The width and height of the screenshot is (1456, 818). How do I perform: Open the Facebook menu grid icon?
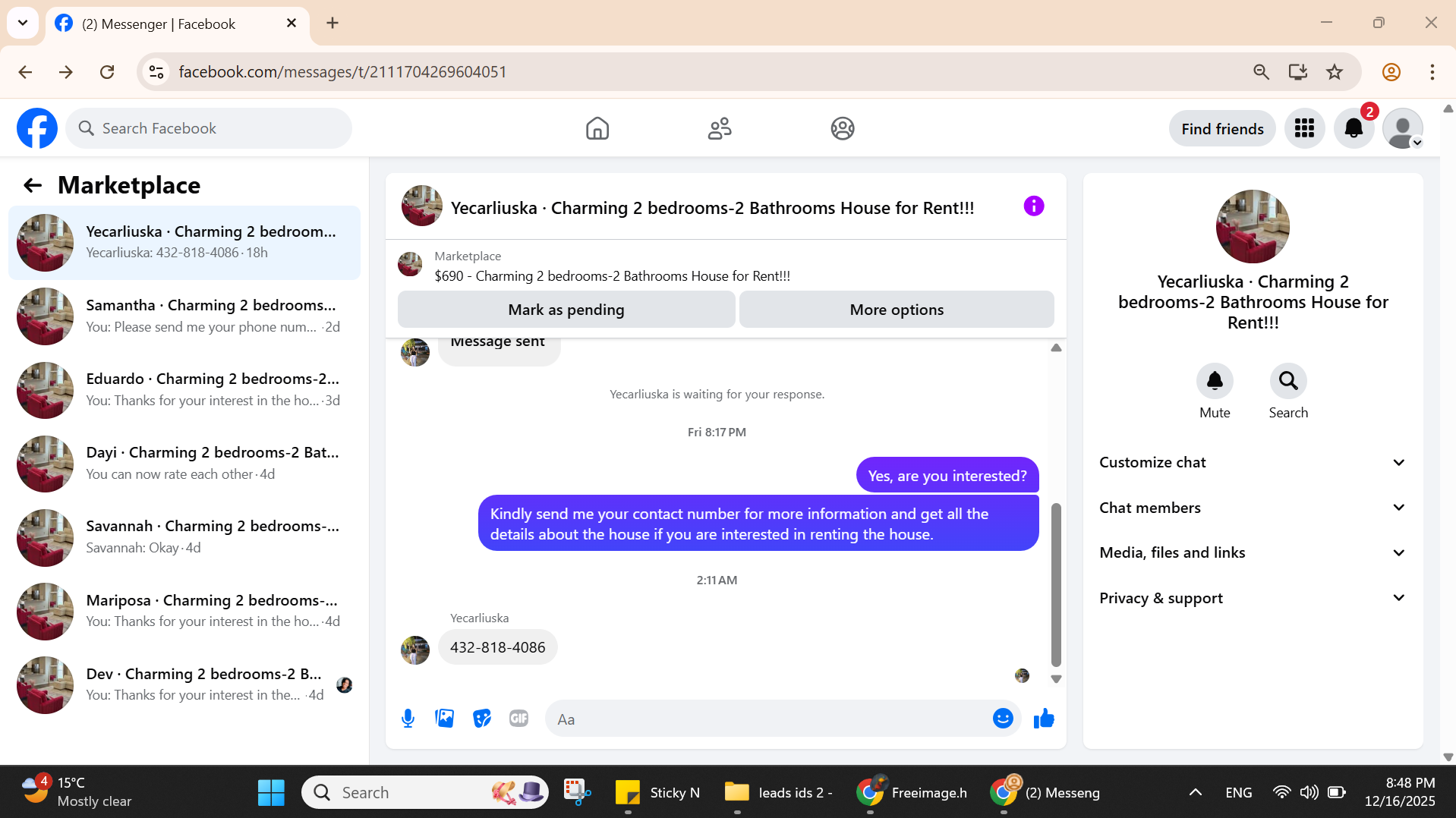point(1304,128)
